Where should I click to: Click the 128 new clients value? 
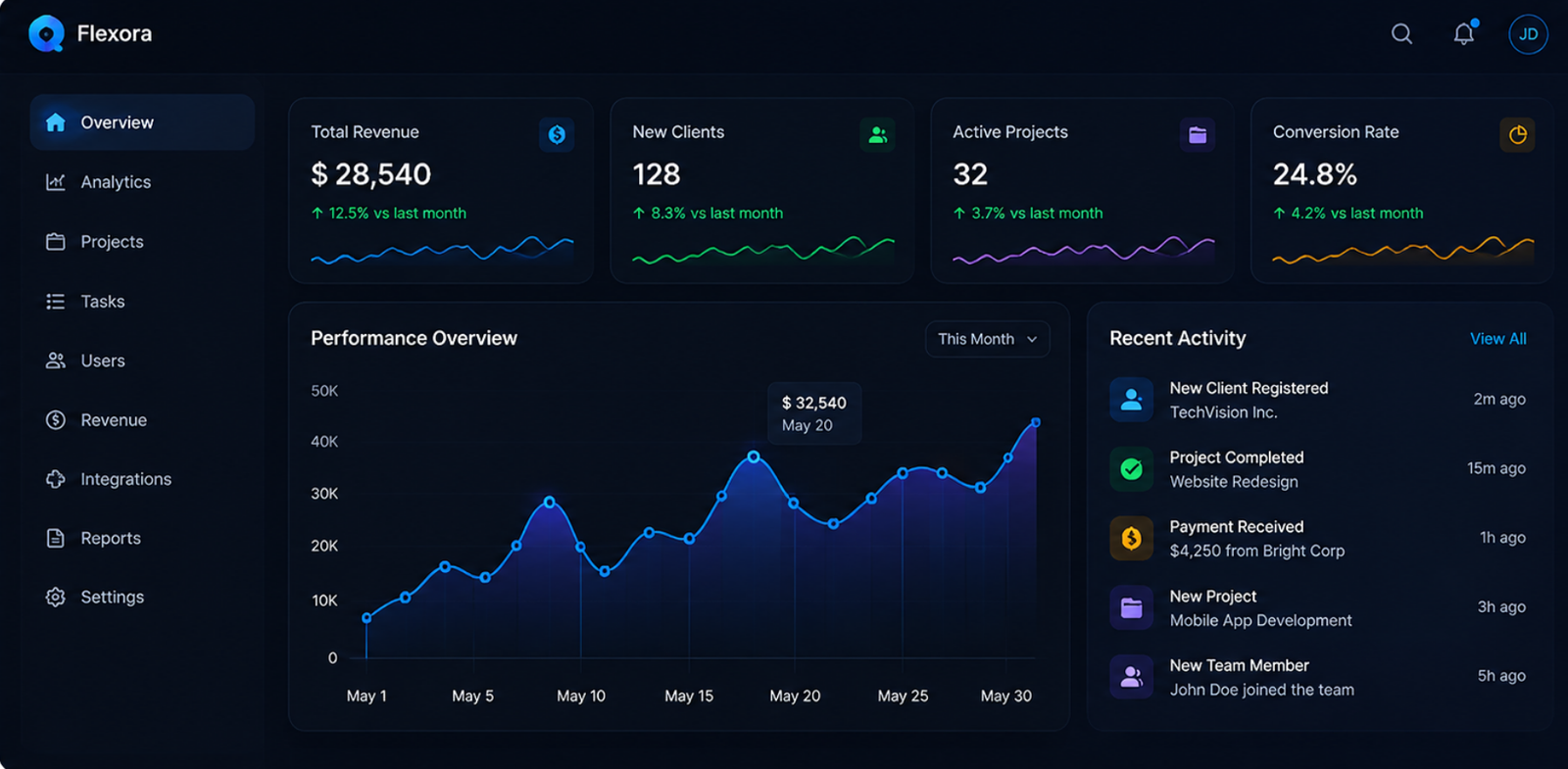[657, 174]
